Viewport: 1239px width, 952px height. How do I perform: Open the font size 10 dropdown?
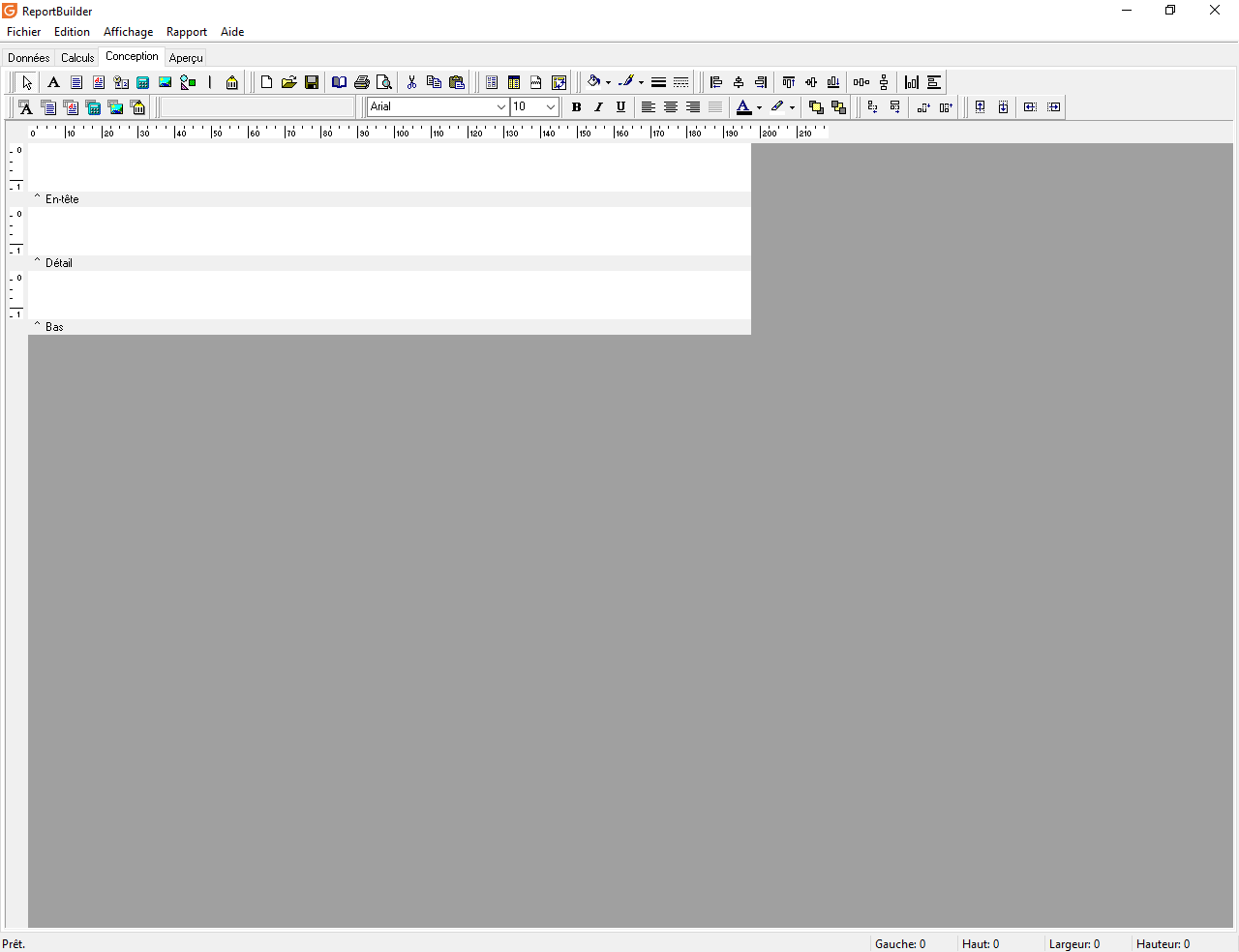tap(551, 107)
